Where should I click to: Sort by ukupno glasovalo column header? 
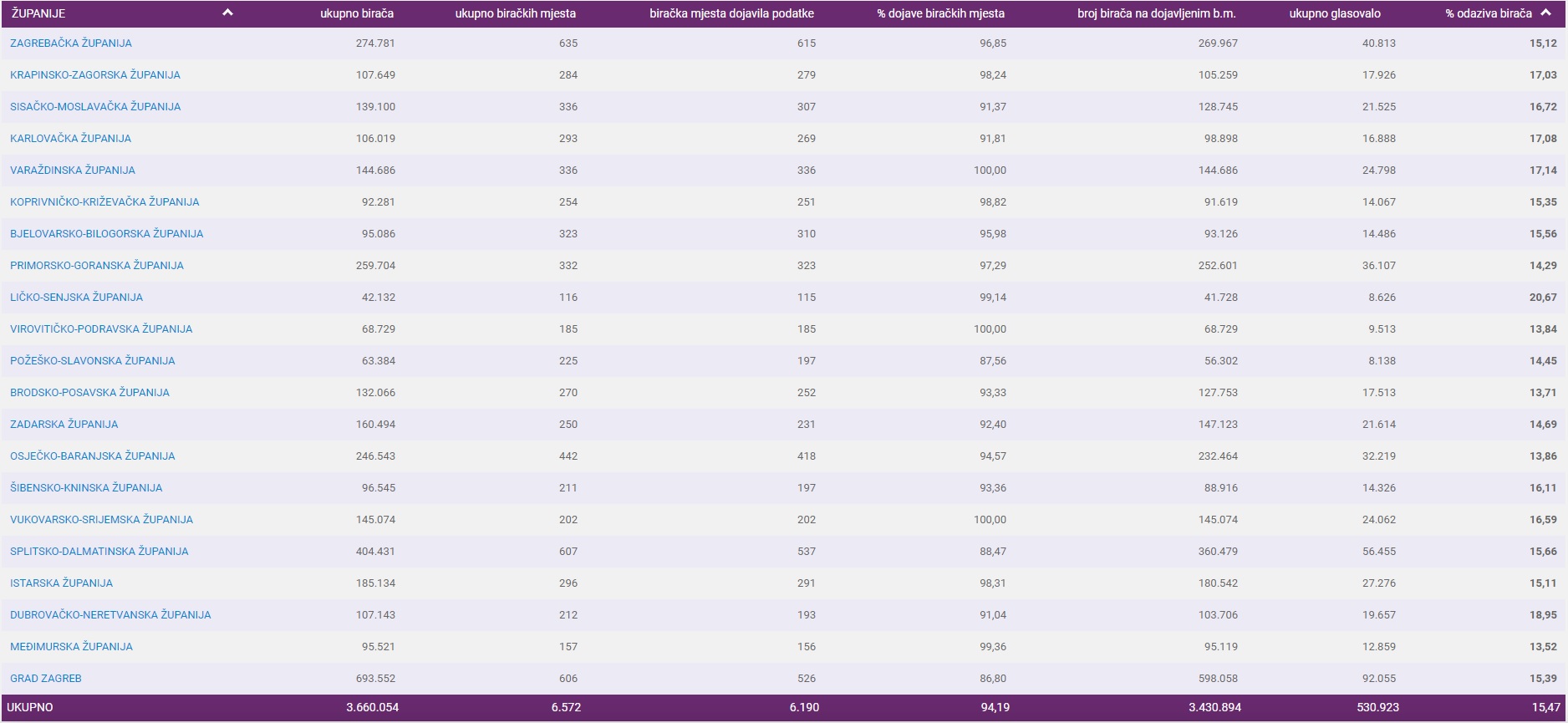(x=1335, y=13)
